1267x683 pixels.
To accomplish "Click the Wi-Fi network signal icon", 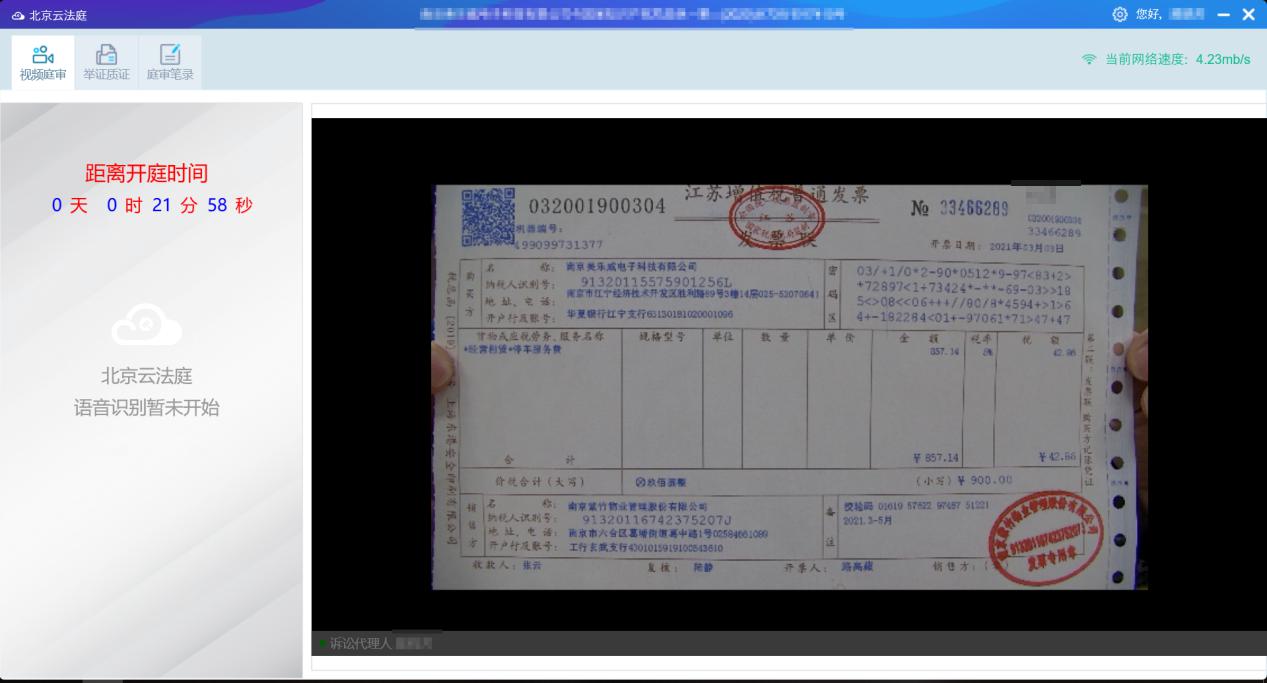I will (x=1089, y=59).
